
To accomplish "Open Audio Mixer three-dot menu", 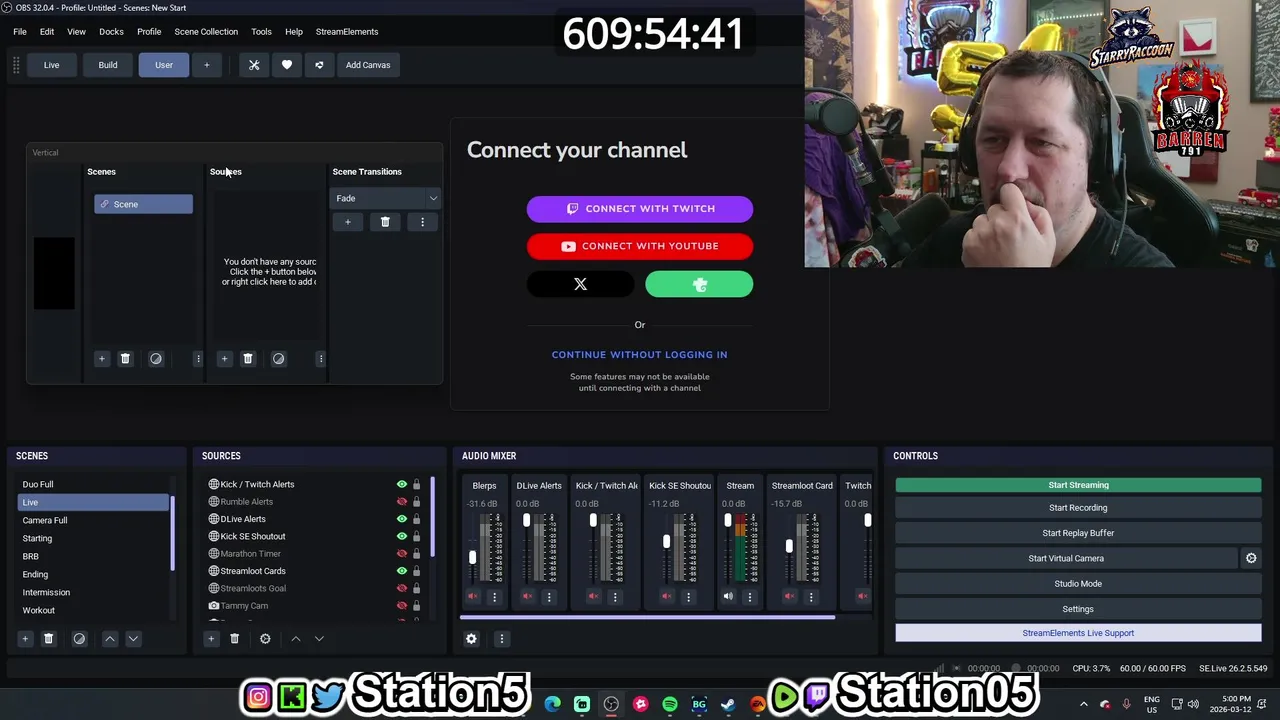I will pyautogui.click(x=502, y=638).
